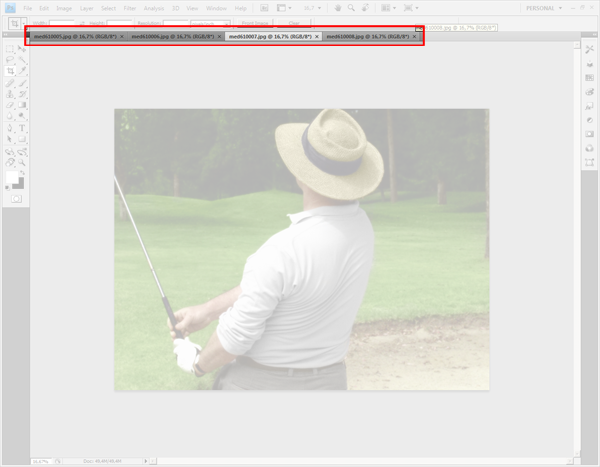
Task: Open the Styles (fx) panel icon
Action: (x=589, y=105)
